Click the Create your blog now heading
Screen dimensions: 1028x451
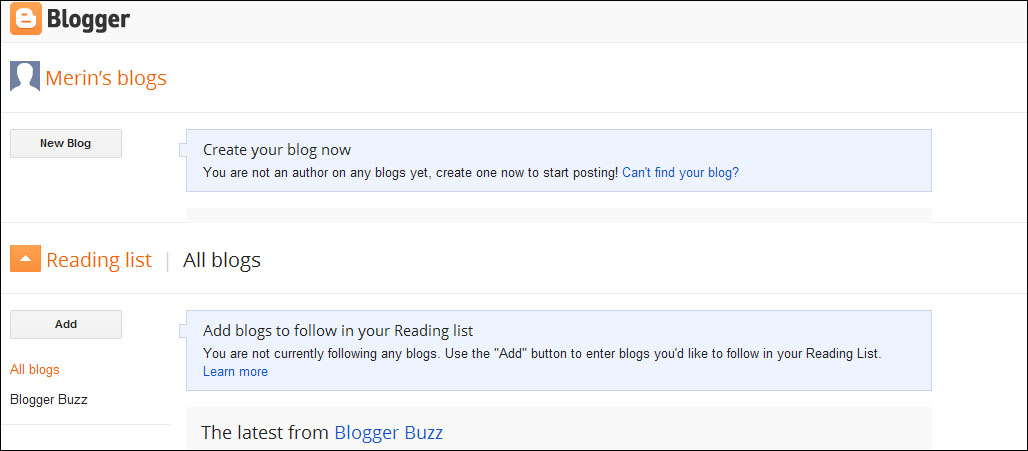pyautogui.click(x=277, y=150)
